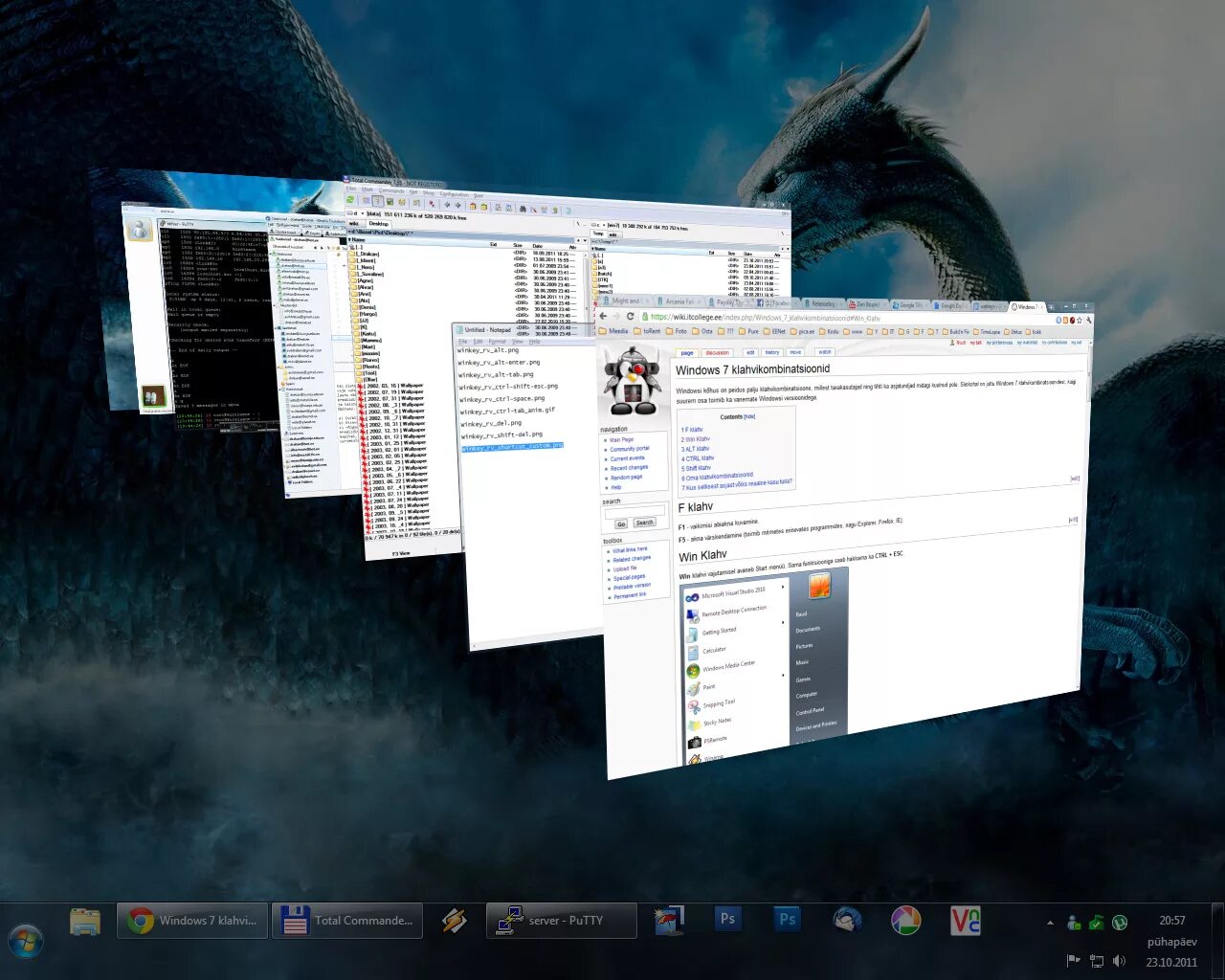Open the EENet bookmarks folder

point(774,331)
